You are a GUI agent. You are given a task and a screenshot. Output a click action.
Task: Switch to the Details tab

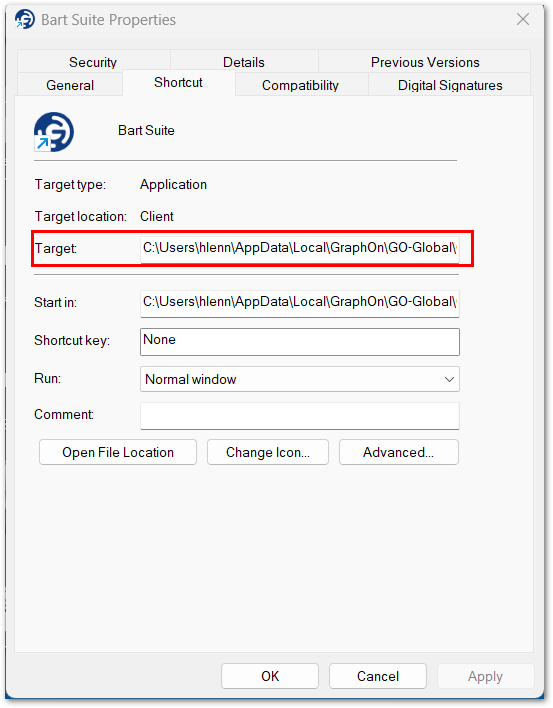pyautogui.click(x=244, y=62)
